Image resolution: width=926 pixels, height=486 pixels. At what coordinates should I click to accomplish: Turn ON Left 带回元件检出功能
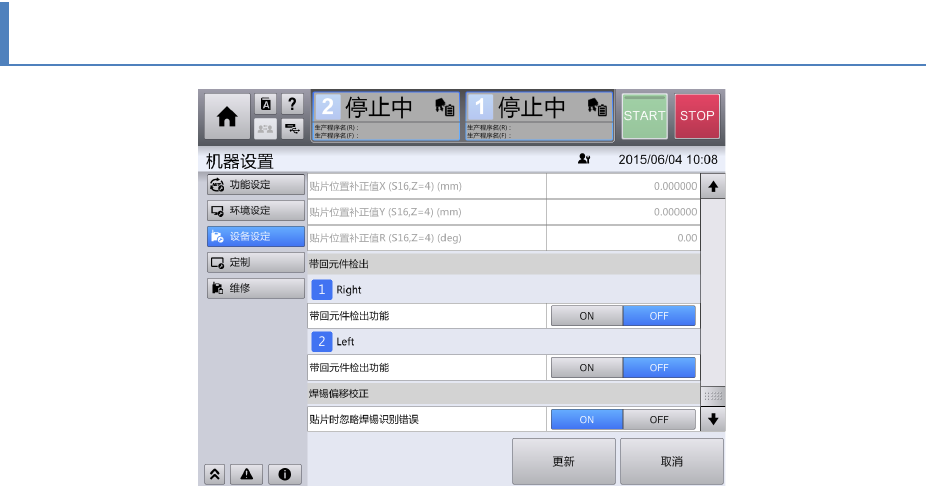click(586, 368)
